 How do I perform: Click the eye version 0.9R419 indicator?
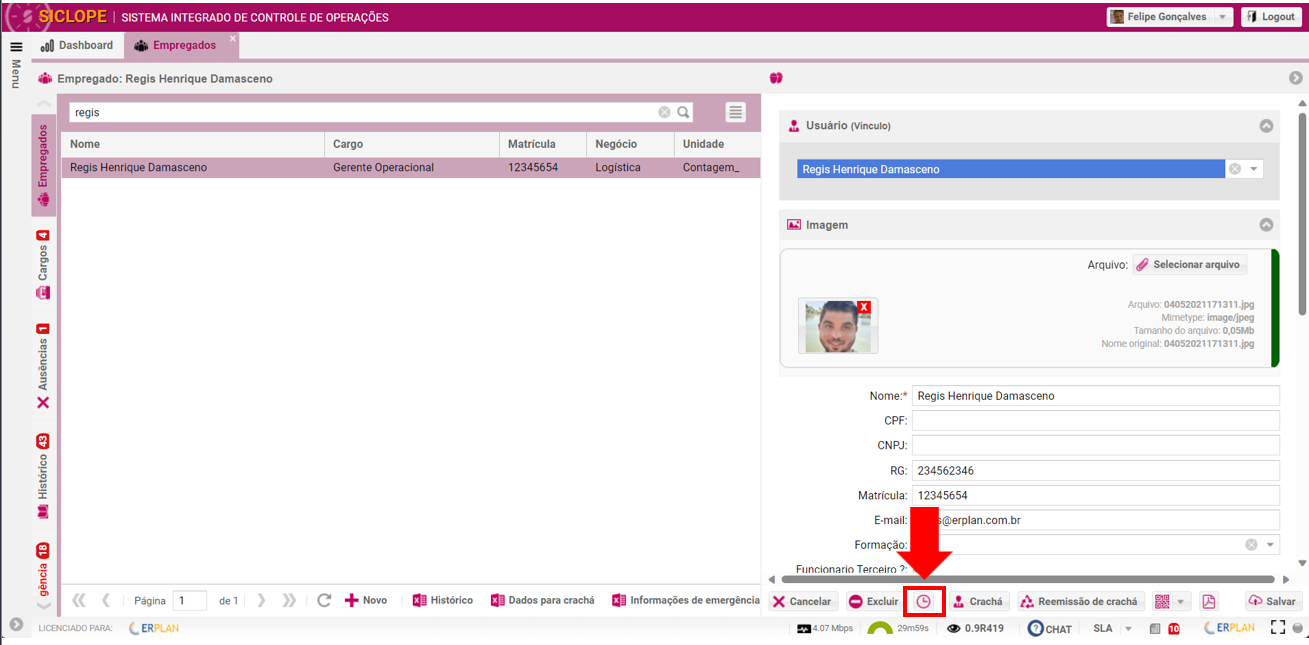[975, 628]
